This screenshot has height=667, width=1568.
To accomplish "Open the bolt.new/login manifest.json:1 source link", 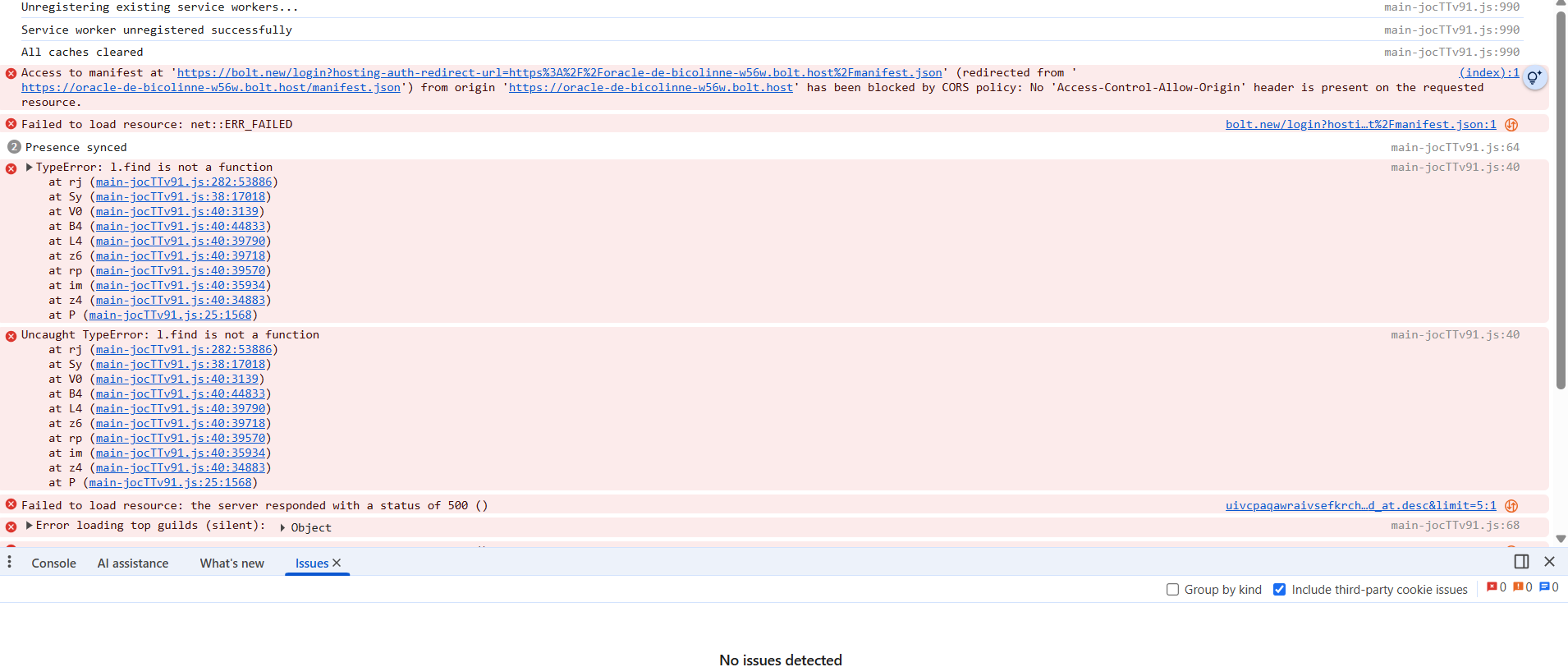I will pyautogui.click(x=1360, y=125).
